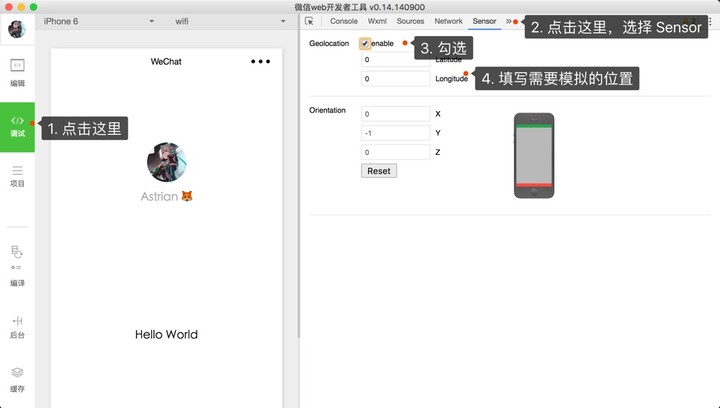Viewport: 720px width, 408px height.
Task: Click the phone orientation preview model
Action: click(534, 156)
